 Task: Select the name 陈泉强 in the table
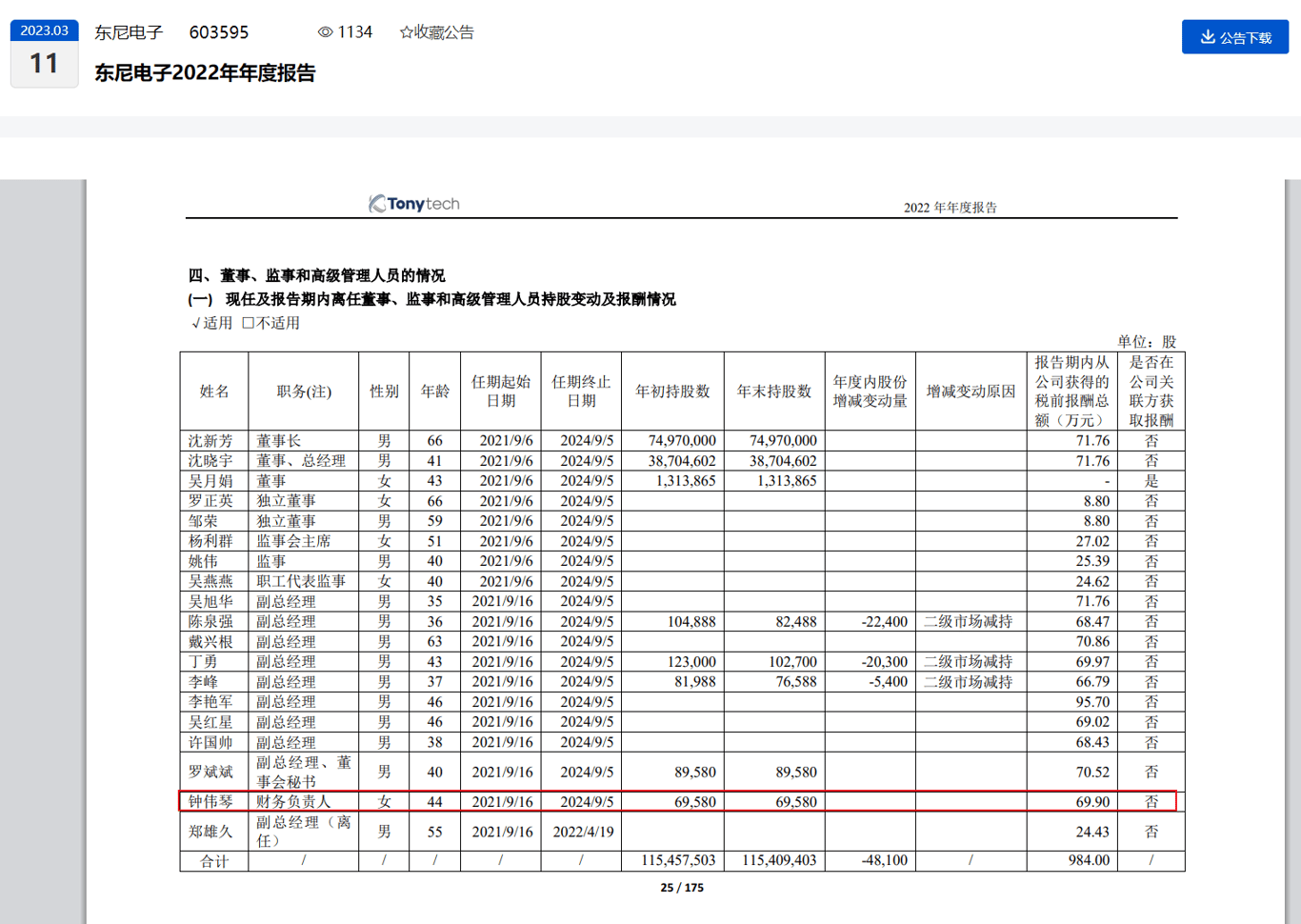pyautogui.click(x=210, y=622)
